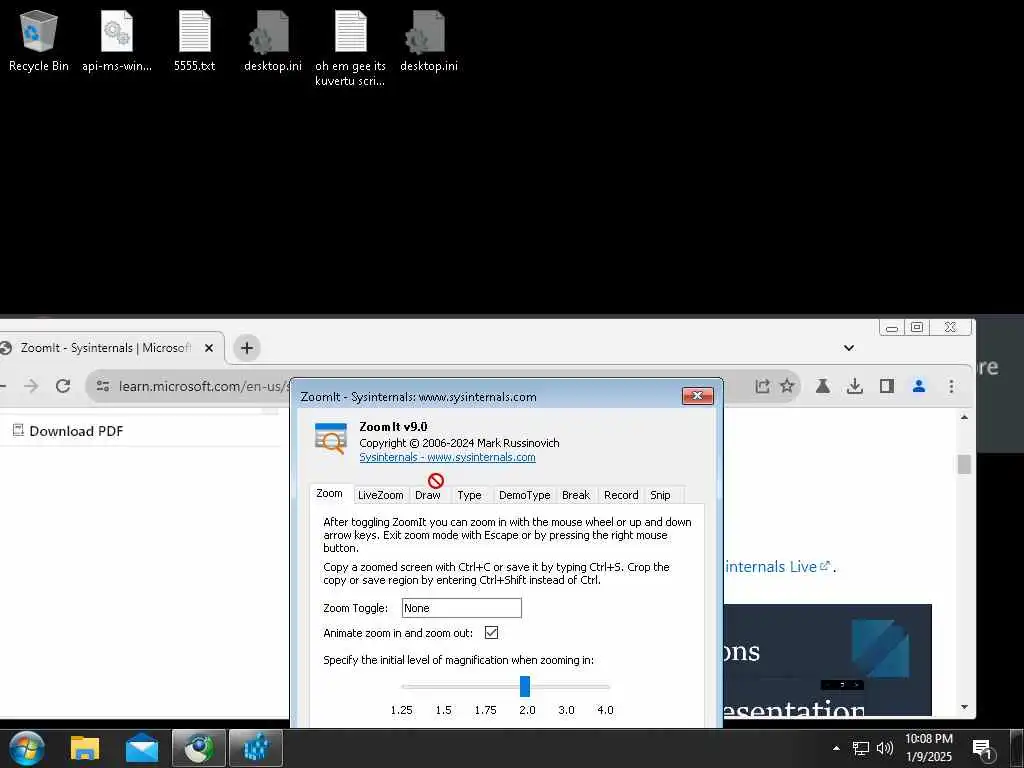
Task: Click the browser address bar URL
Action: 202,386
